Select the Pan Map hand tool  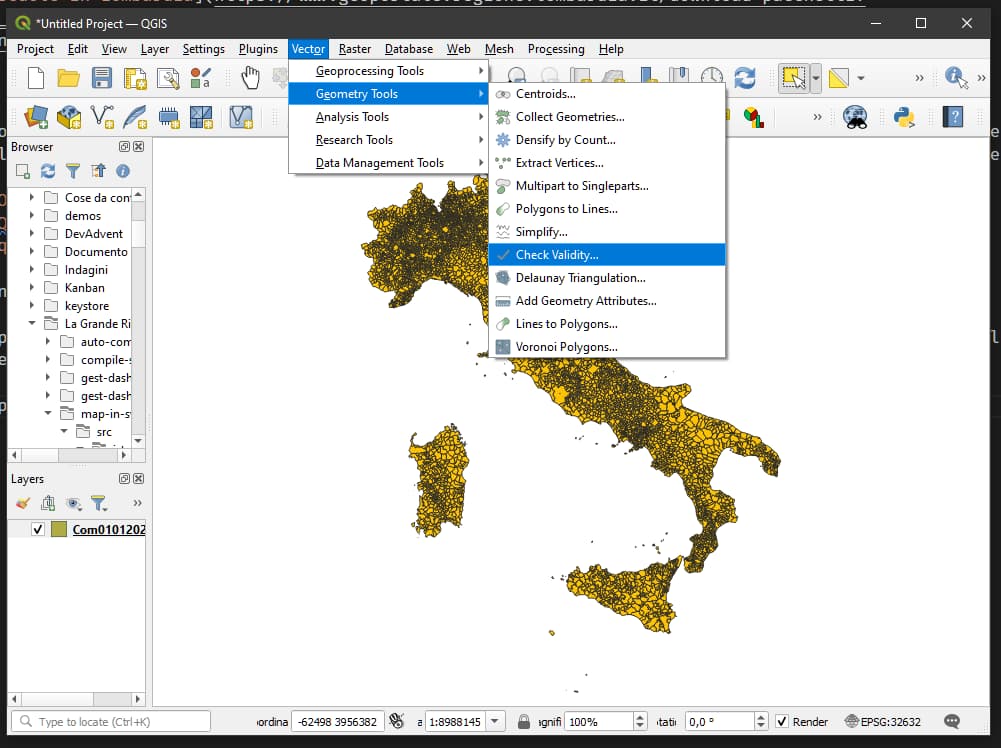point(250,78)
